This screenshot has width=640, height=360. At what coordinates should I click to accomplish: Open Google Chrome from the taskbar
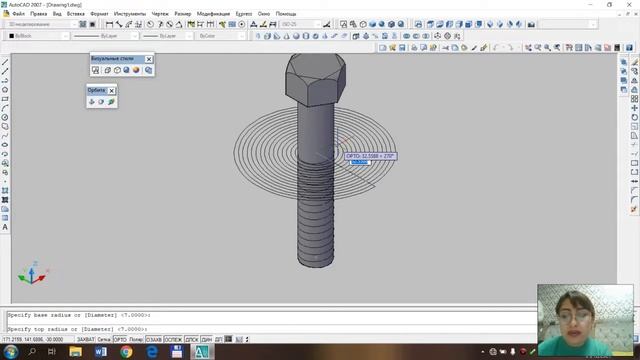127,351
